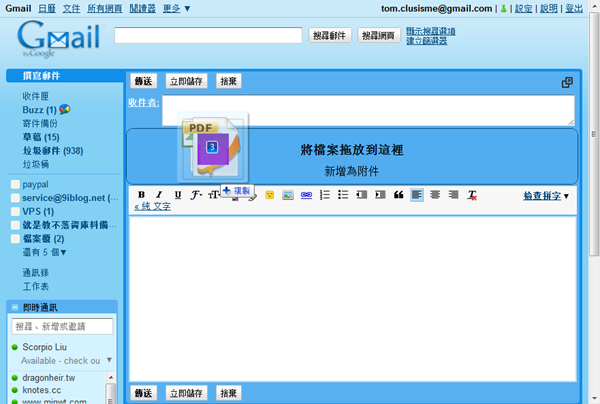Open 寄件備份 sent mail
The height and width of the screenshot is (404, 600).
click(x=40, y=123)
